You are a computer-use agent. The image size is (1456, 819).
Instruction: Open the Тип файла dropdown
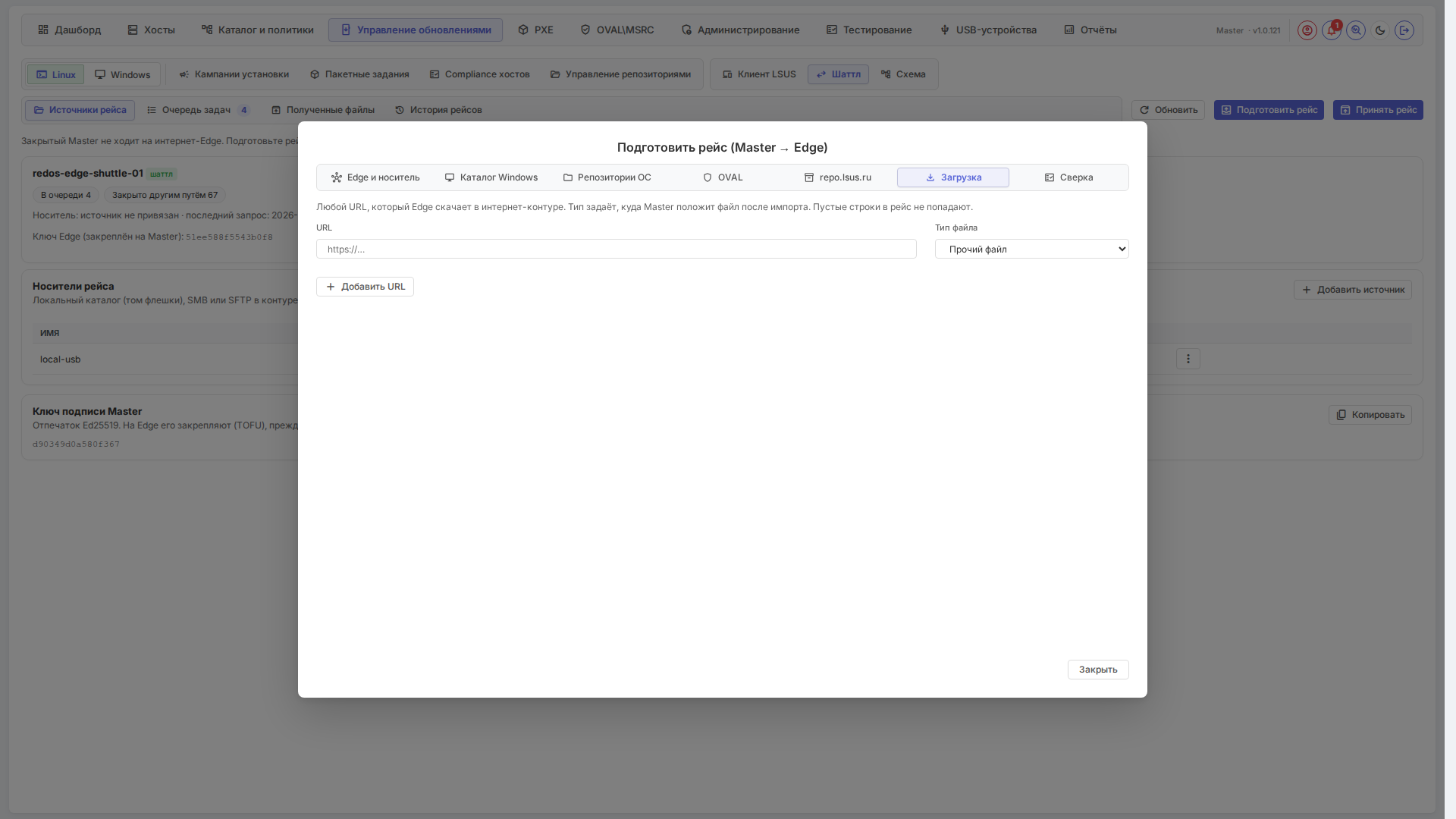[1031, 249]
